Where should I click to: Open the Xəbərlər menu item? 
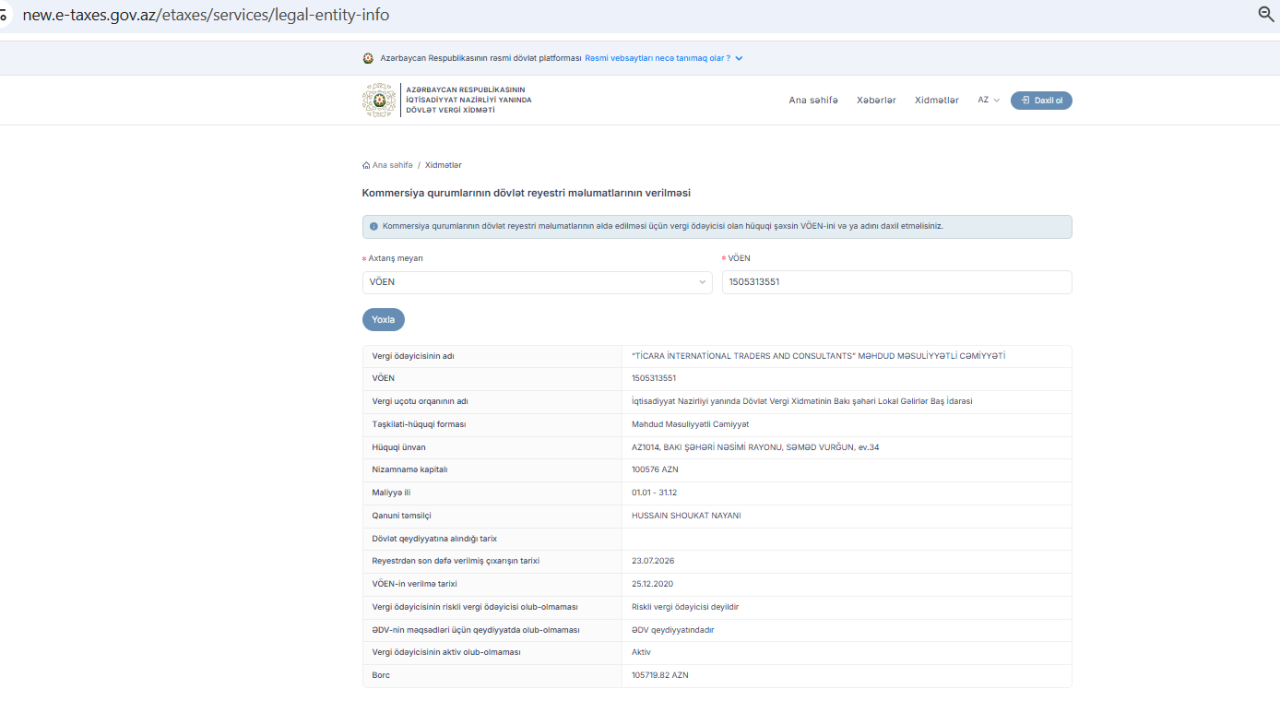(876, 100)
